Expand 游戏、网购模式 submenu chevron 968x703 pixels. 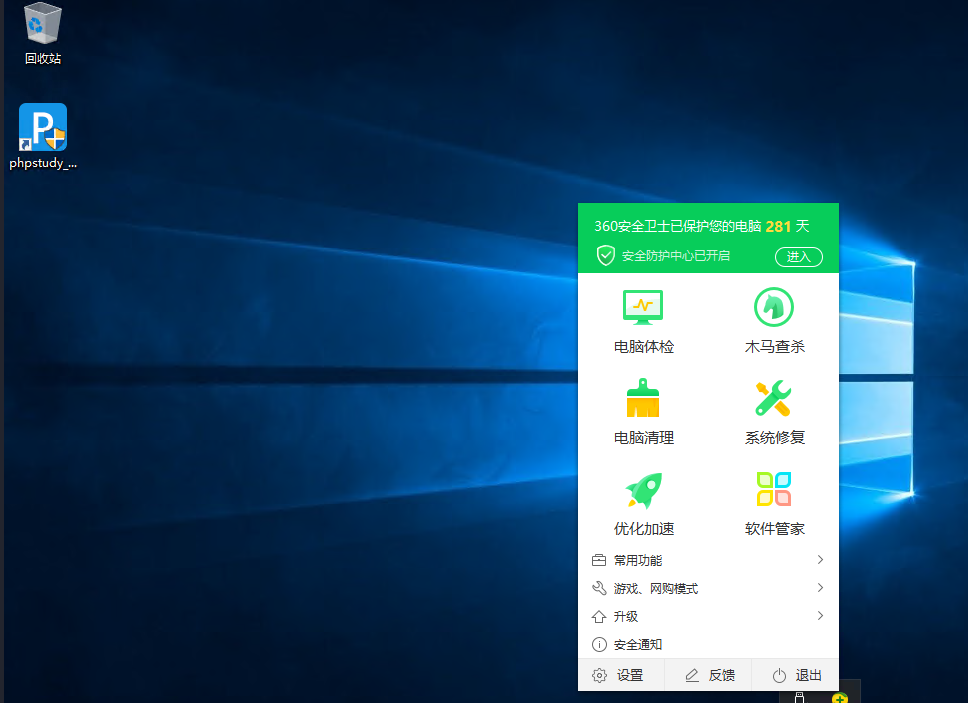[820, 588]
